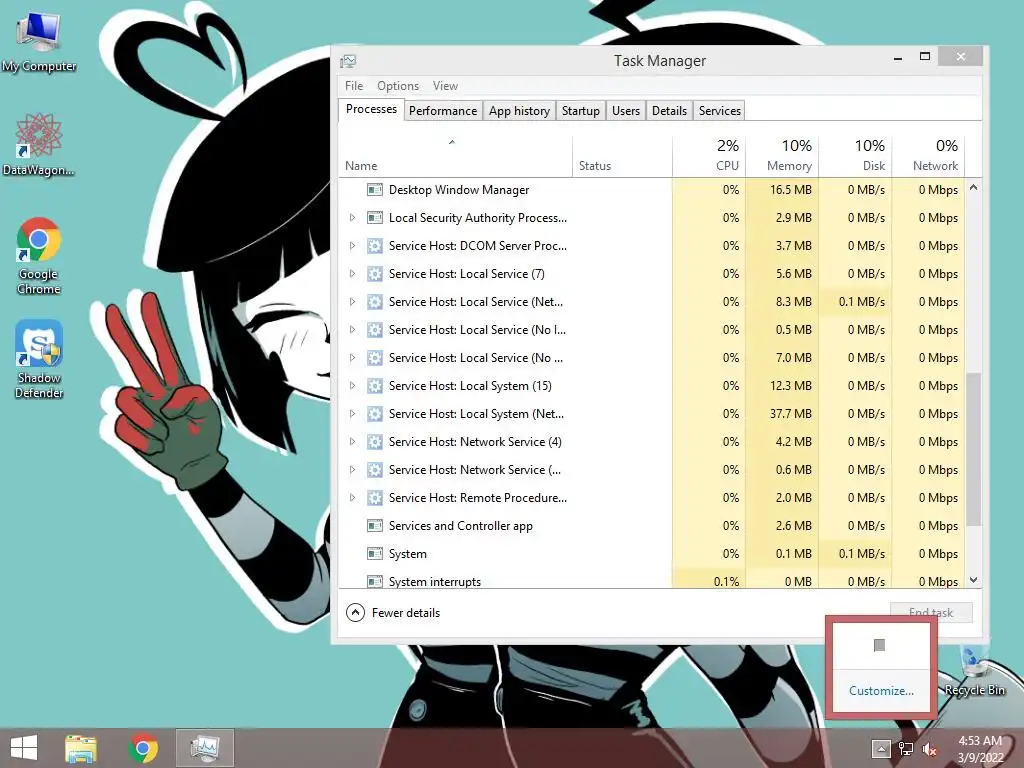Select the DataWagon desktop shortcut
Screen dimensions: 1024x768
39,145
